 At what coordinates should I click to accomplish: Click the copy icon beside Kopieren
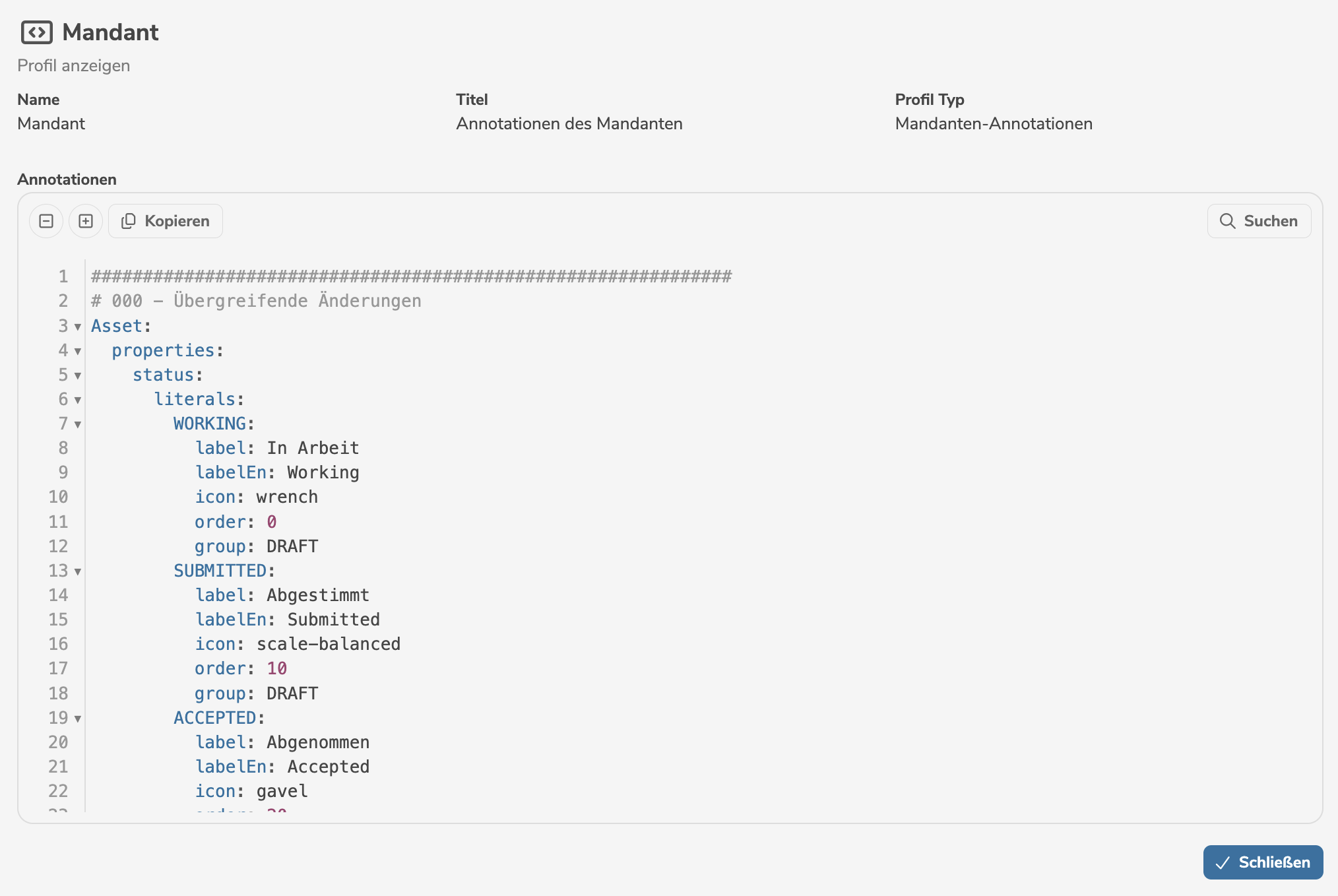(x=129, y=221)
